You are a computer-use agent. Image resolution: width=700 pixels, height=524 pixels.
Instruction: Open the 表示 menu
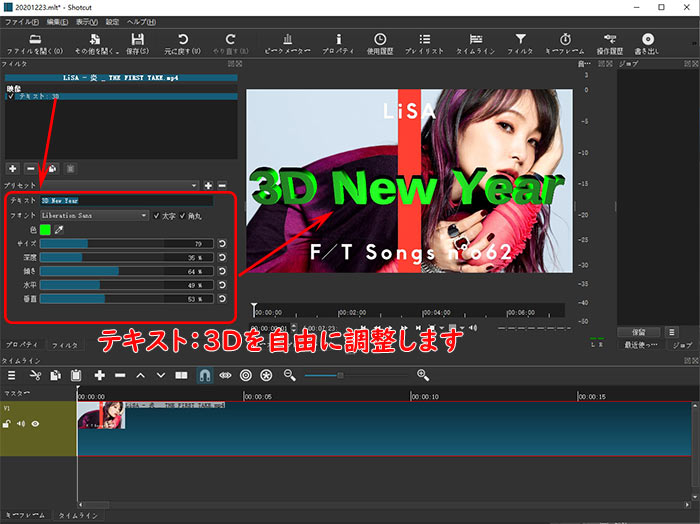87,22
